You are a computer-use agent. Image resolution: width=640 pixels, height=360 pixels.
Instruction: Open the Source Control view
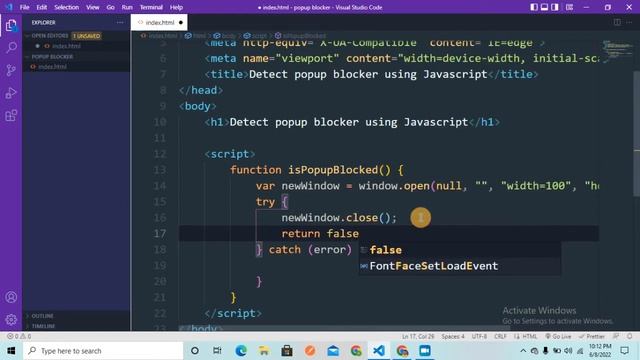11,70
